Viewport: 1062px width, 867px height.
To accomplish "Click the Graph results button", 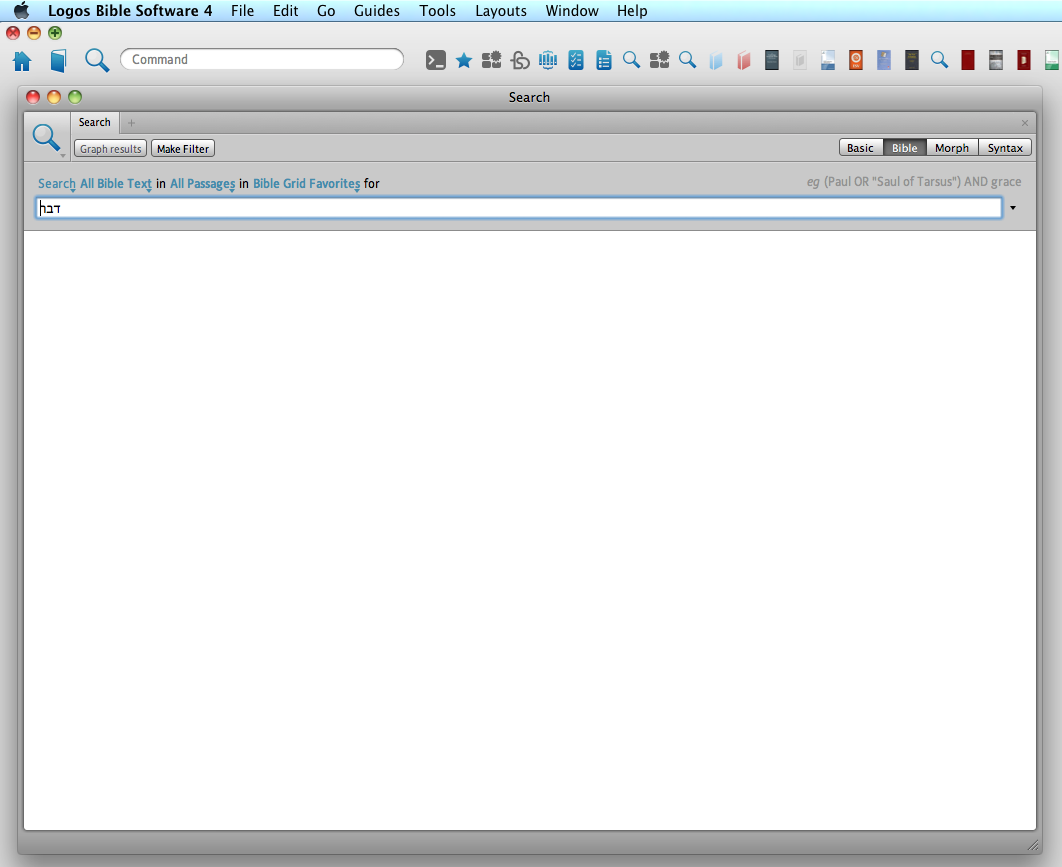I will (110, 148).
